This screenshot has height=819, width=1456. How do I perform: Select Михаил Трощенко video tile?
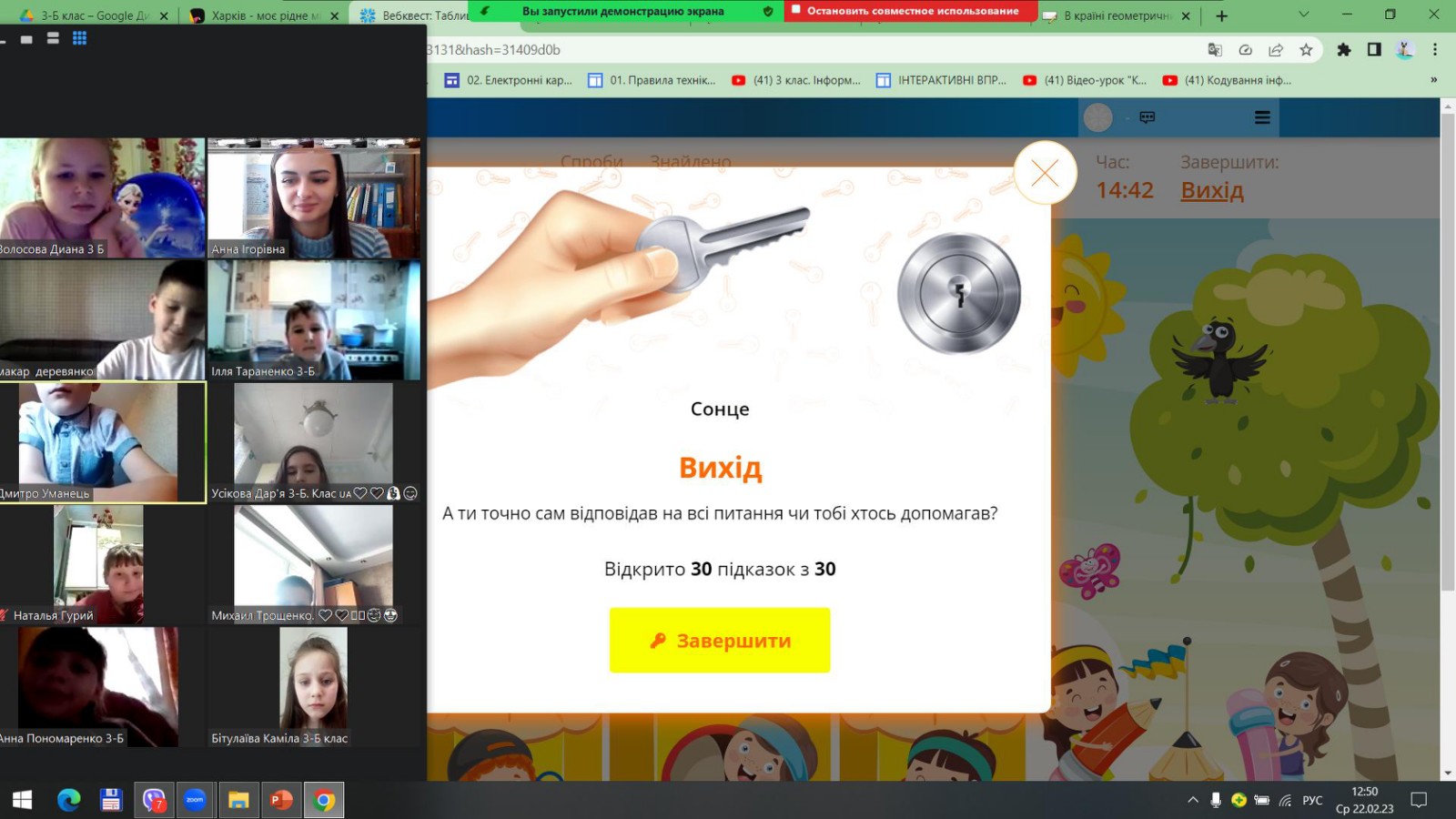(x=314, y=564)
